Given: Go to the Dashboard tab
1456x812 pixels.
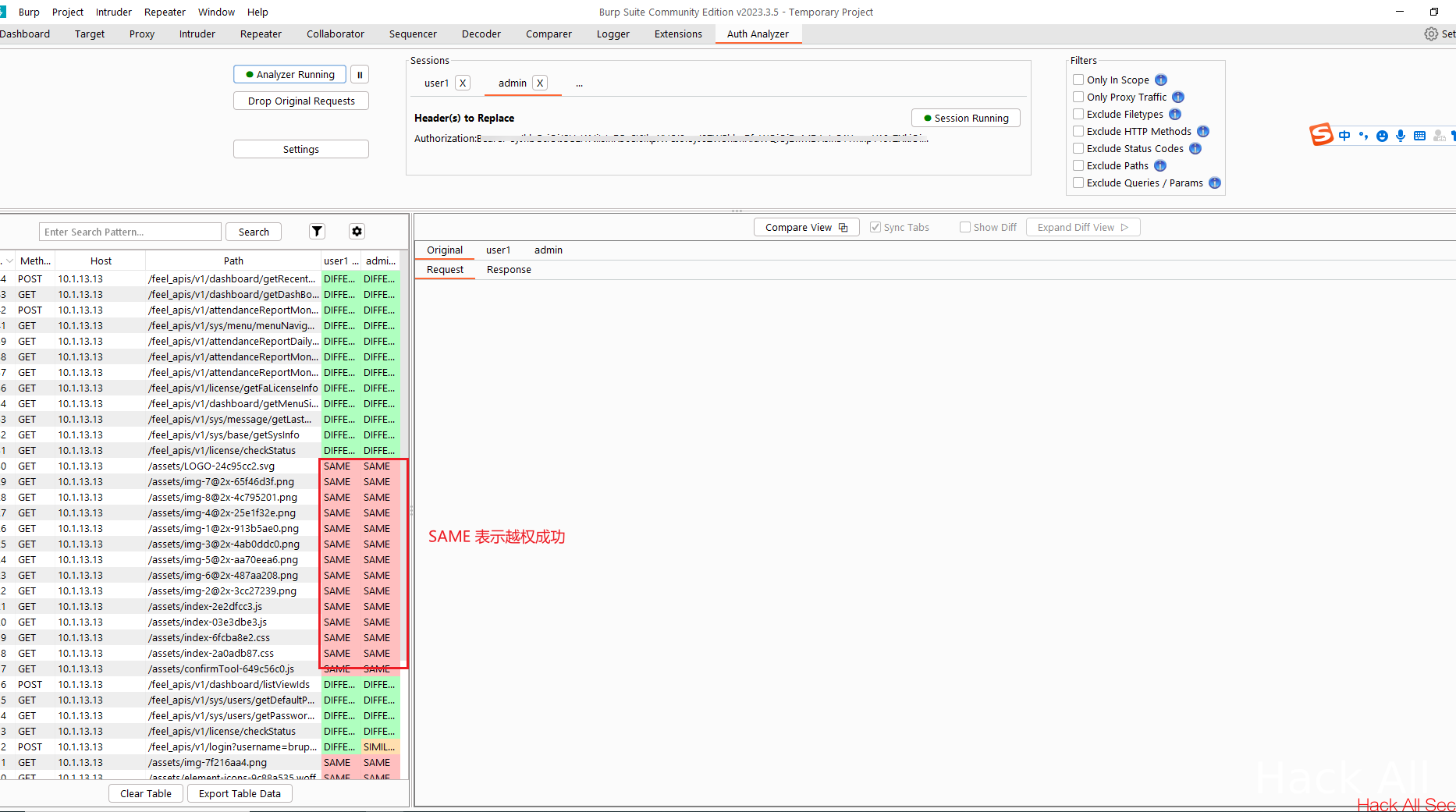Looking at the screenshot, I should tap(25, 34).
